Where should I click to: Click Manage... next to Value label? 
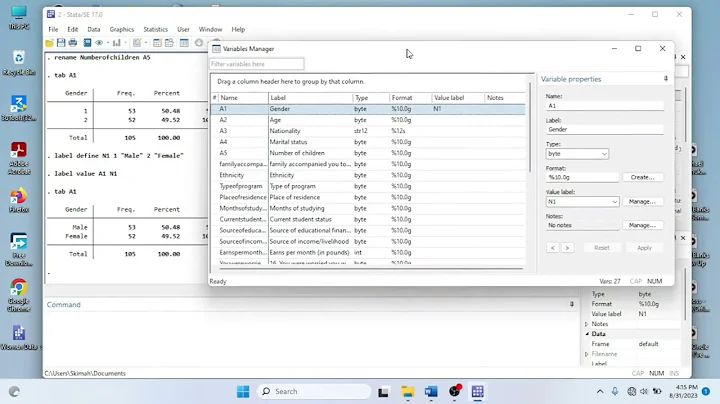tap(642, 202)
